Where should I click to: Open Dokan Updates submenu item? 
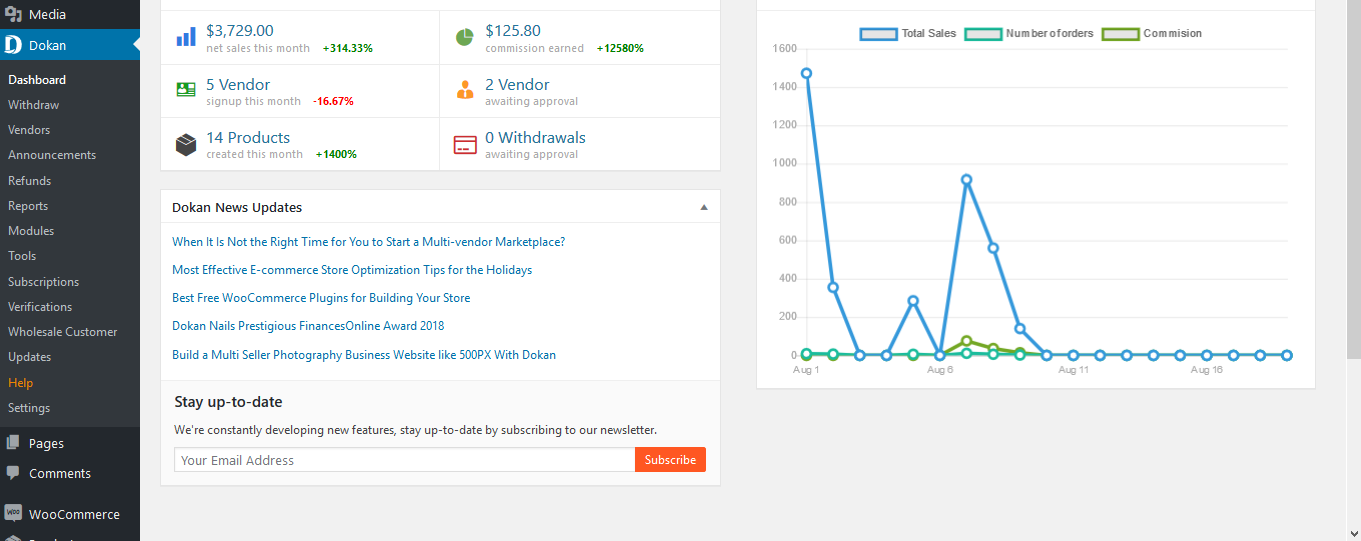click(29, 357)
